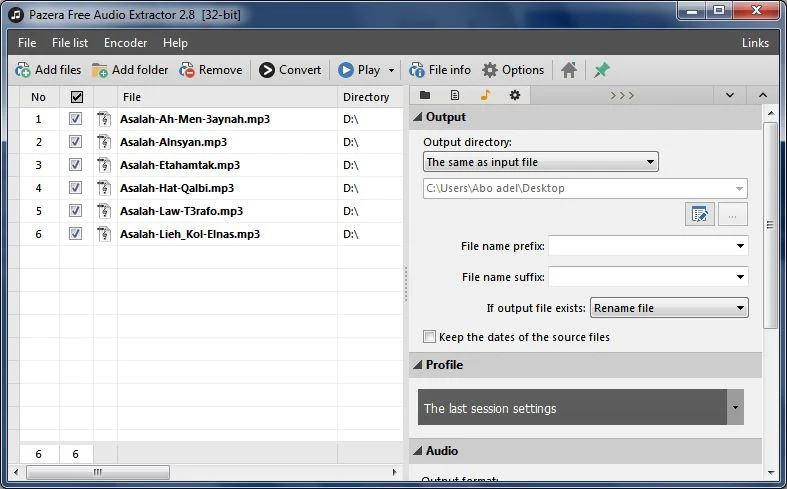Viewport: 787px width, 489px height.
Task: Switch to the gear settings tab in side panel
Action: (x=515, y=95)
